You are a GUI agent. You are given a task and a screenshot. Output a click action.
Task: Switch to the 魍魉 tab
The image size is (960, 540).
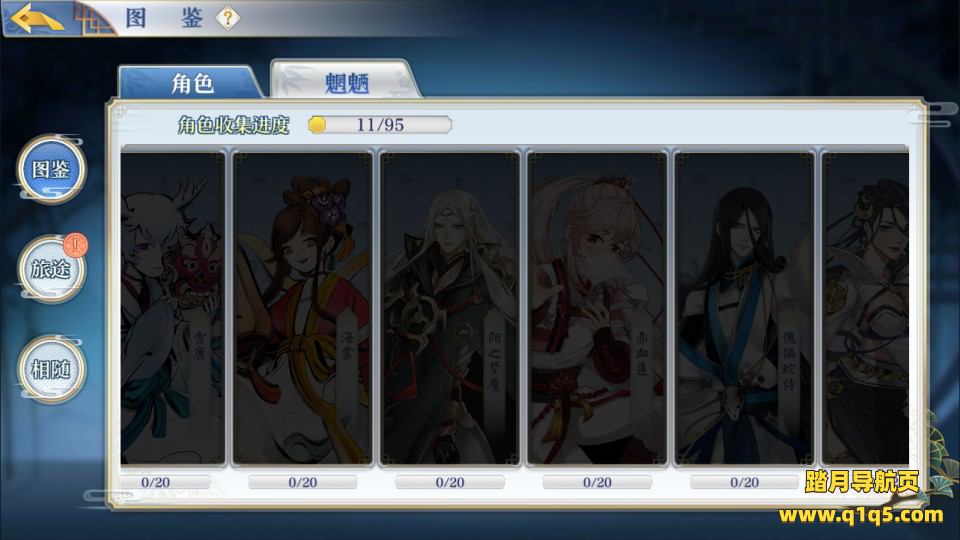coord(346,80)
